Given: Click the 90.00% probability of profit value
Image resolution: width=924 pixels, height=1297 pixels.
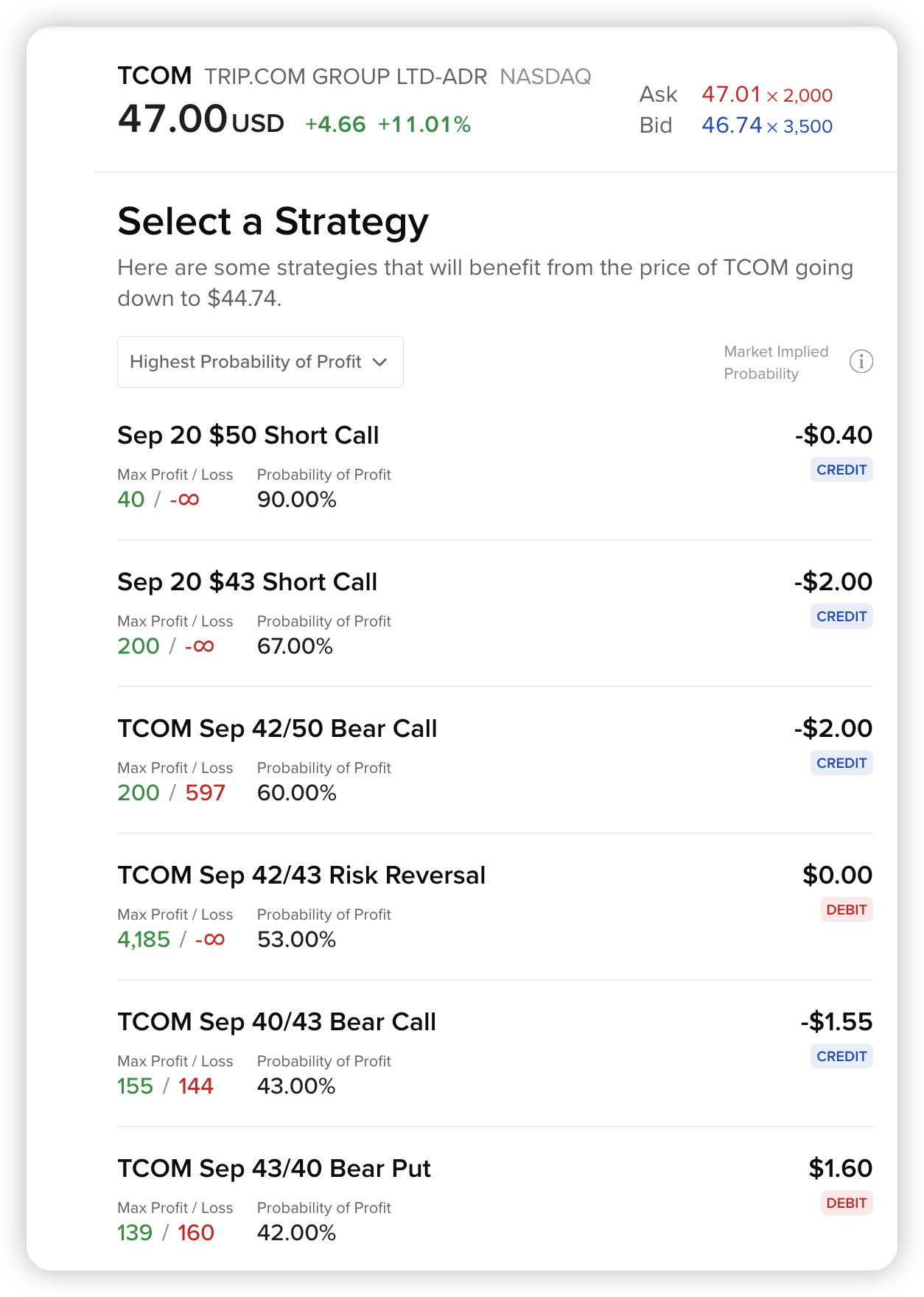Looking at the screenshot, I should tap(297, 500).
